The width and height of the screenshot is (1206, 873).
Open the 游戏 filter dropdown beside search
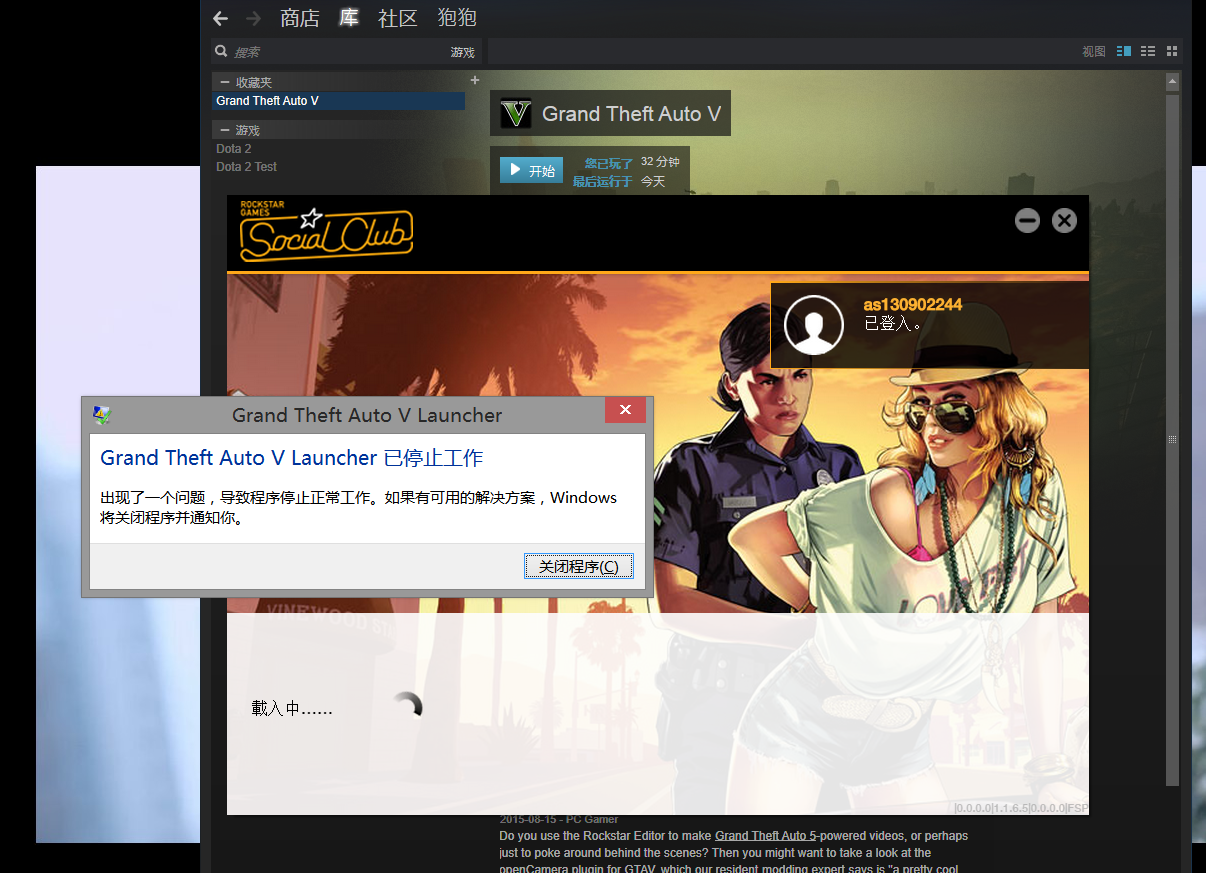click(462, 52)
